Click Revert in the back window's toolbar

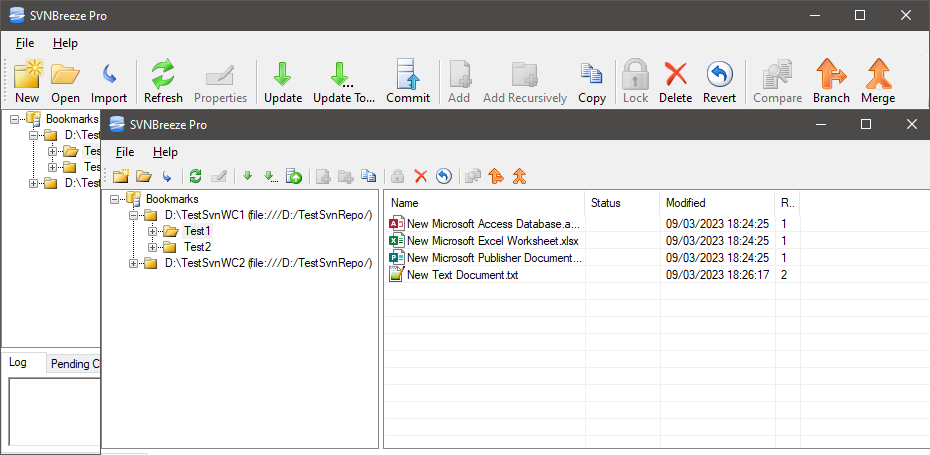719,82
